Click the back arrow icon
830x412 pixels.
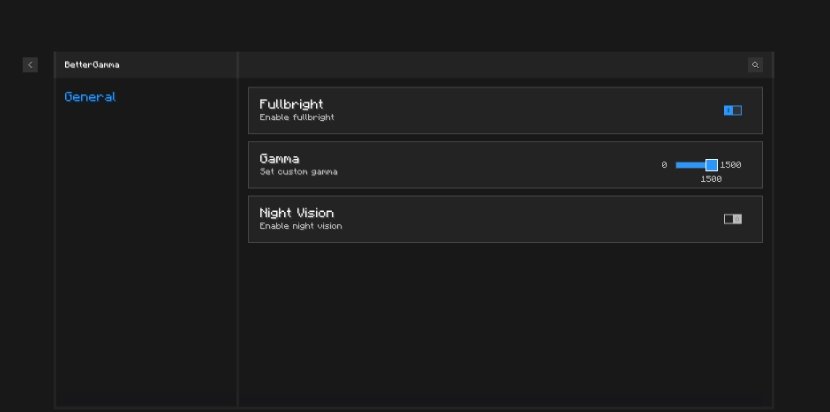pos(30,65)
